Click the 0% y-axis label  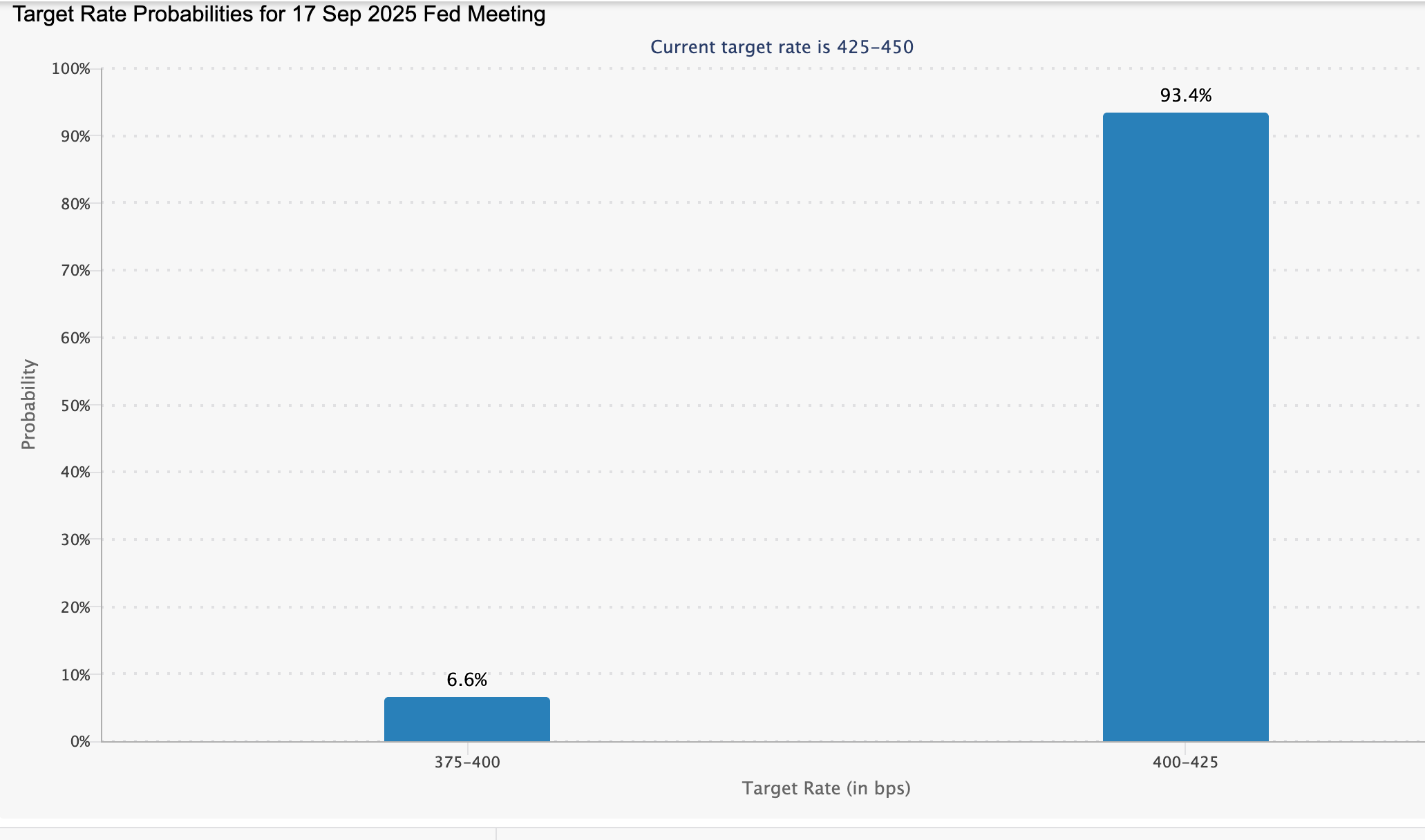[79, 742]
